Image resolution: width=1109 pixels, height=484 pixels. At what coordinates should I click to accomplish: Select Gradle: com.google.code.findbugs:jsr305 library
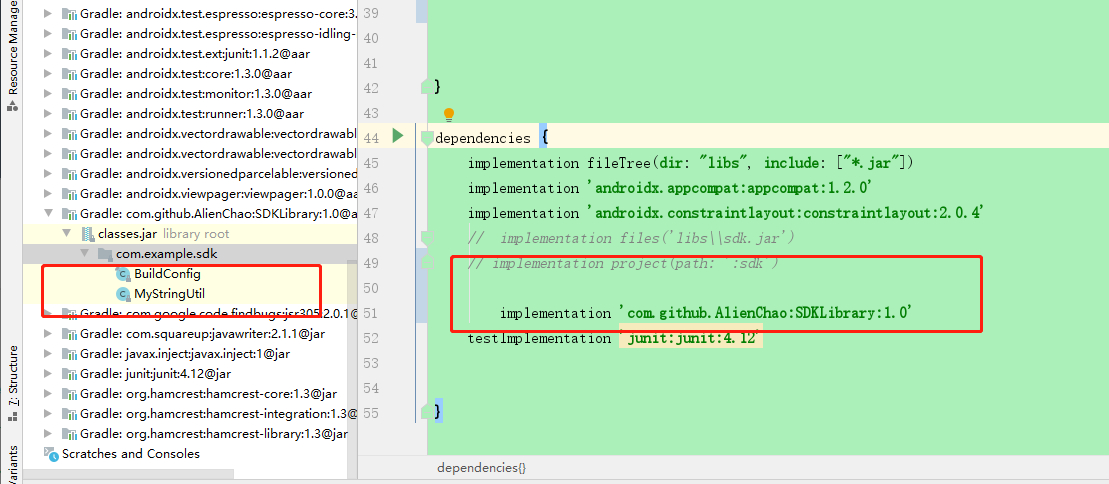219,313
